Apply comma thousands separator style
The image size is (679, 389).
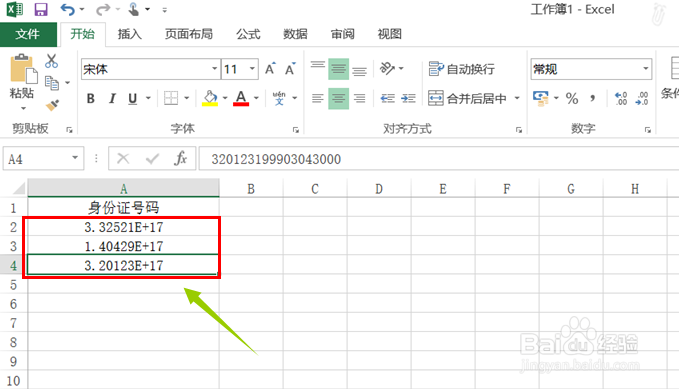click(x=593, y=99)
